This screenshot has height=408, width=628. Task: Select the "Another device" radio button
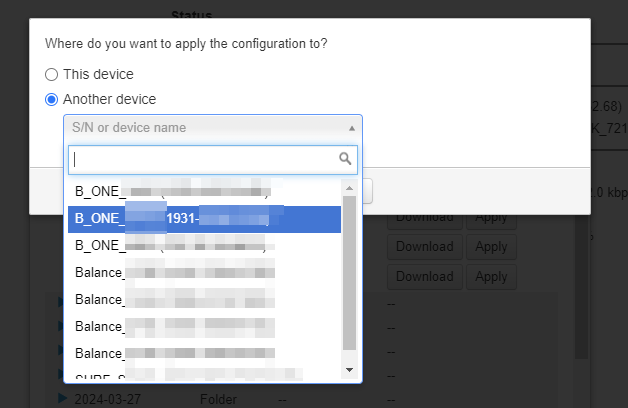(52, 99)
